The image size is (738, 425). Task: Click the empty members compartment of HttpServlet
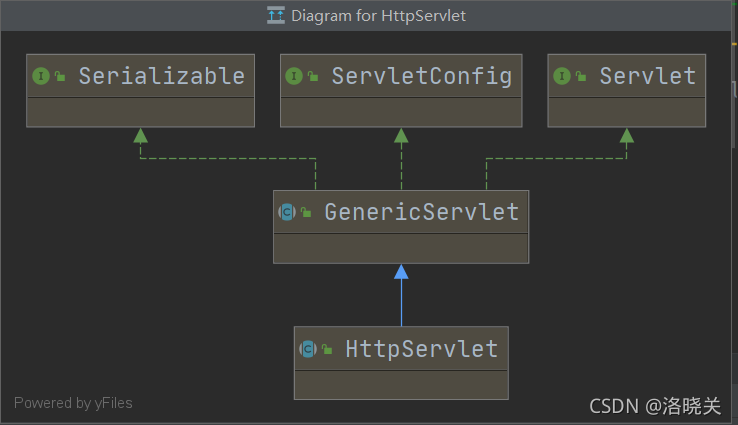pos(401,385)
